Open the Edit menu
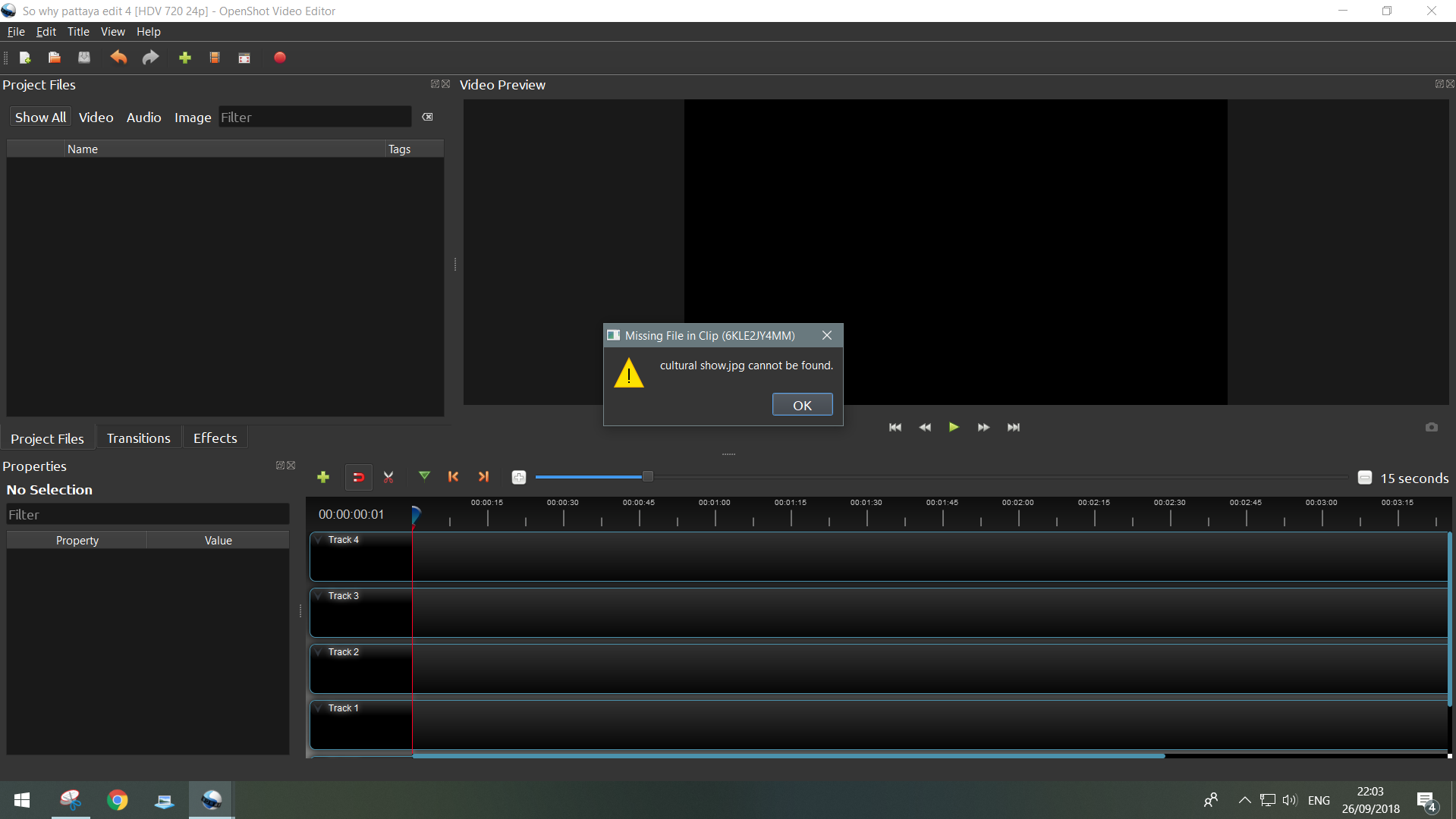The image size is (1456, 819). coord(46,32)
